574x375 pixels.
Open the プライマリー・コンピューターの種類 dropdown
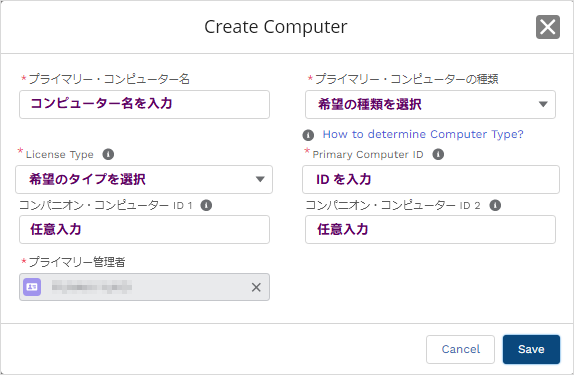[430, 105]
